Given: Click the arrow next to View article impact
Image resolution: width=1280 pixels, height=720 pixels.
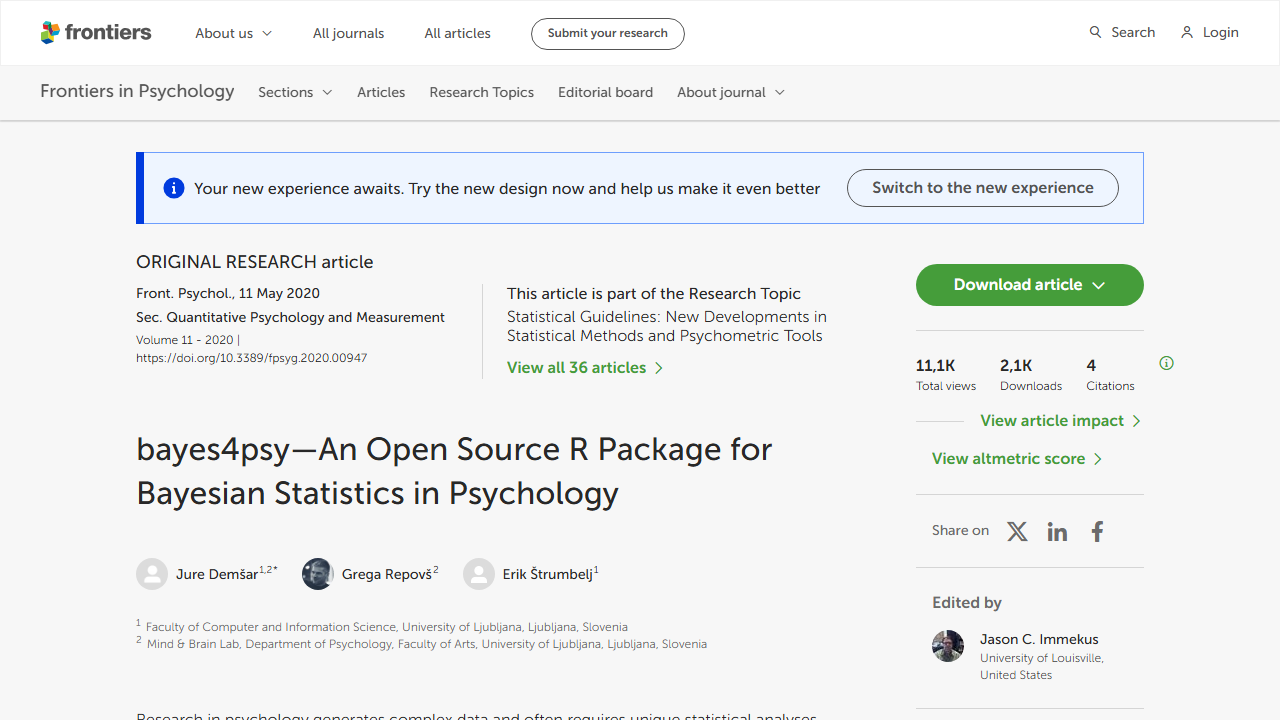Looking at the screenshot, I should 1136,421.
